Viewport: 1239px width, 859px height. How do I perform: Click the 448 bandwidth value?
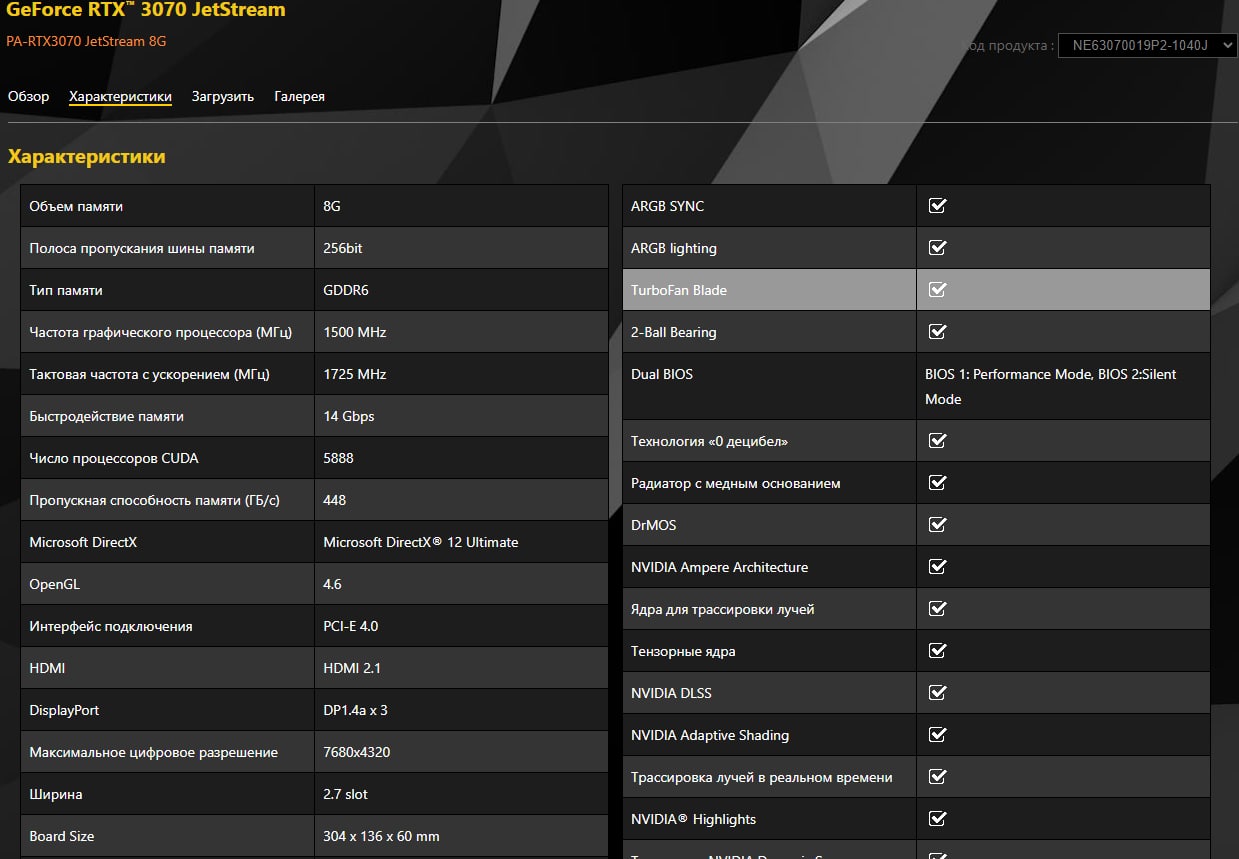tap(335, 500)
